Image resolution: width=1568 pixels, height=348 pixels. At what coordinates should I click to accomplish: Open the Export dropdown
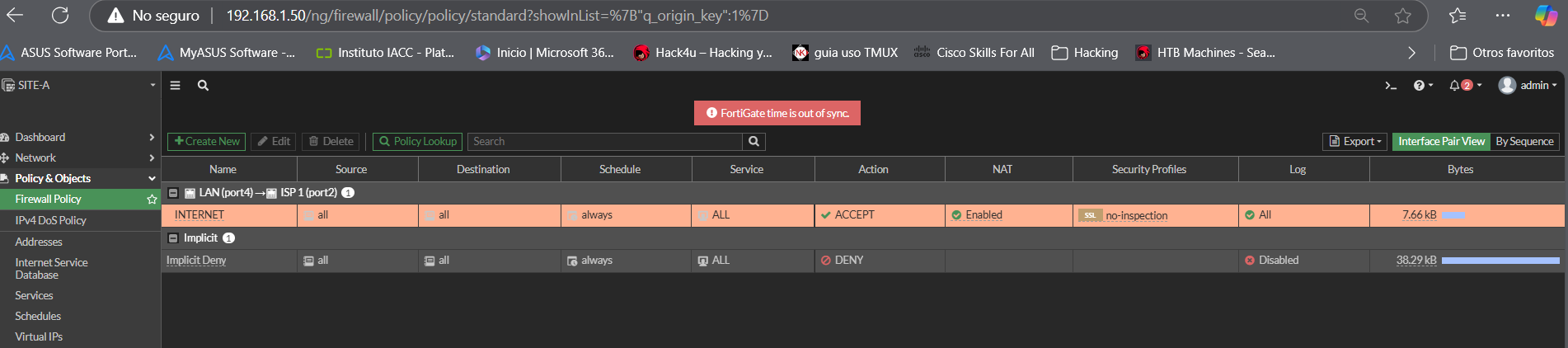pos(1354,142)
